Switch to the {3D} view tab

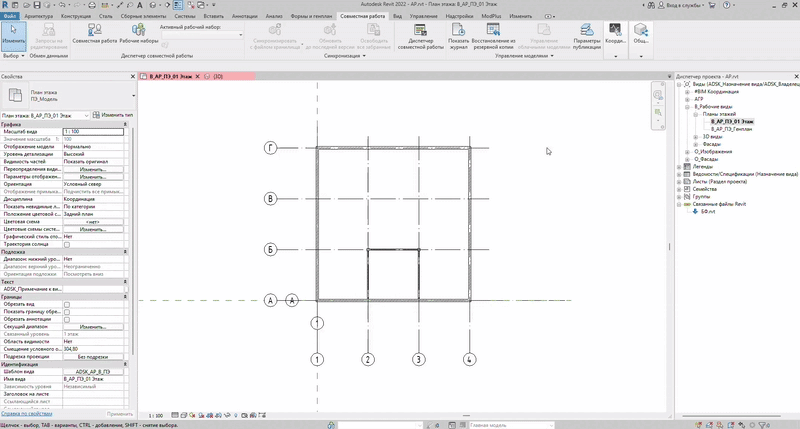[217, 77]
